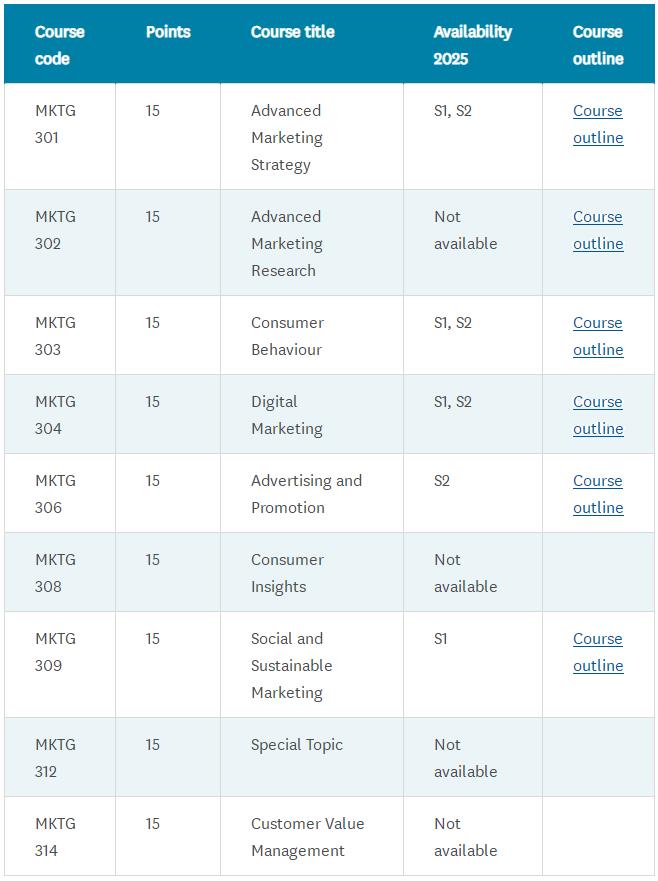Click the Points column header
658x881 pixels.
(170, 32)
